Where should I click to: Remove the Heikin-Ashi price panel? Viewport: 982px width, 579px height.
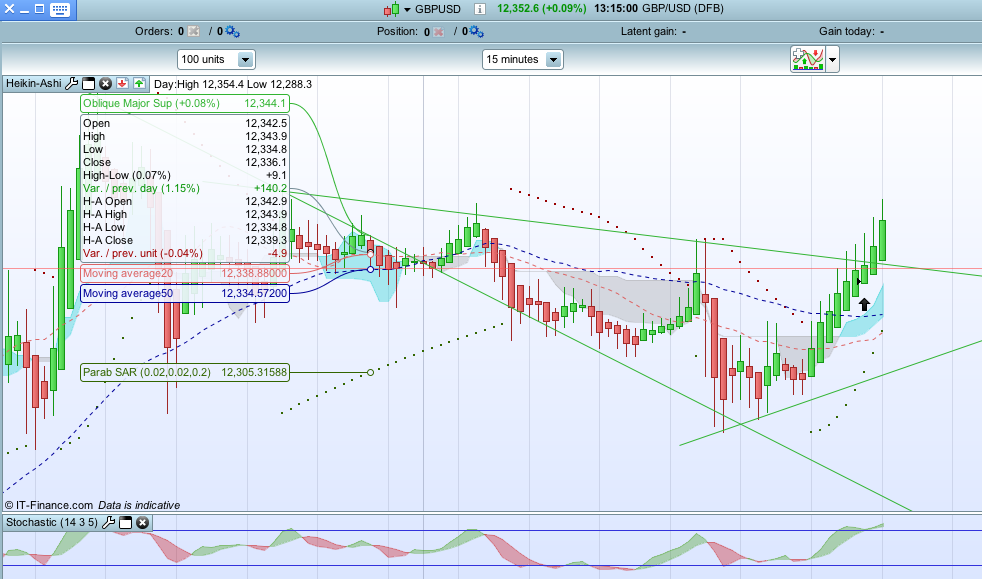(x=105, y=83)
